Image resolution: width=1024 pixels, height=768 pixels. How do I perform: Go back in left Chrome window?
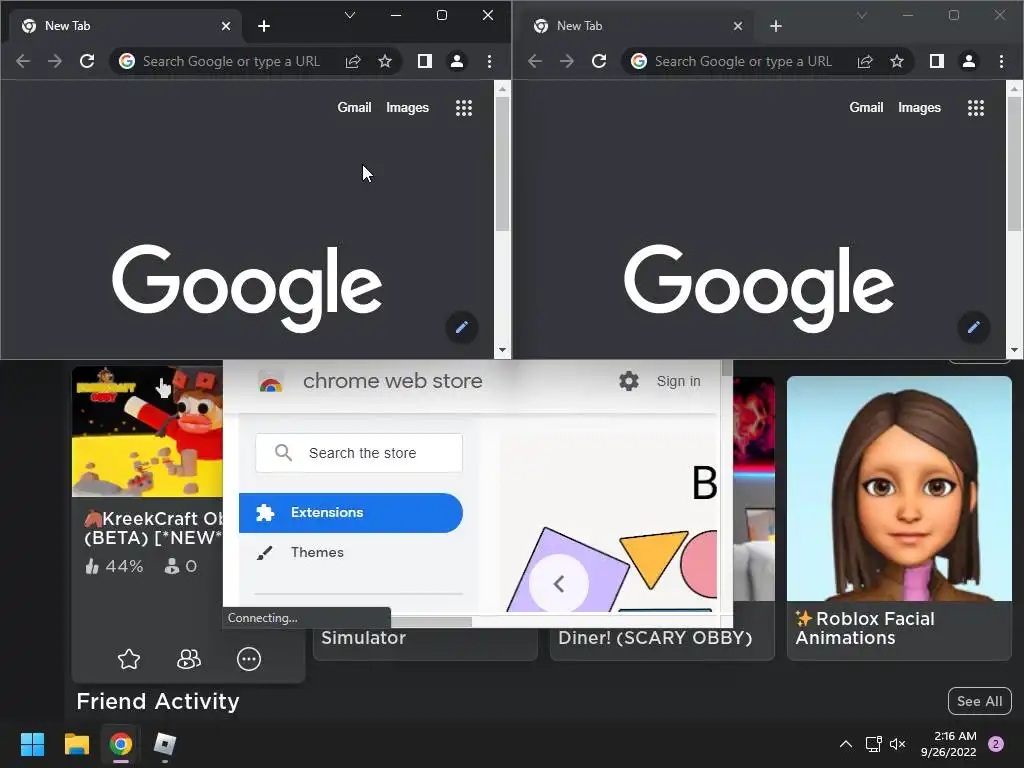23,61
